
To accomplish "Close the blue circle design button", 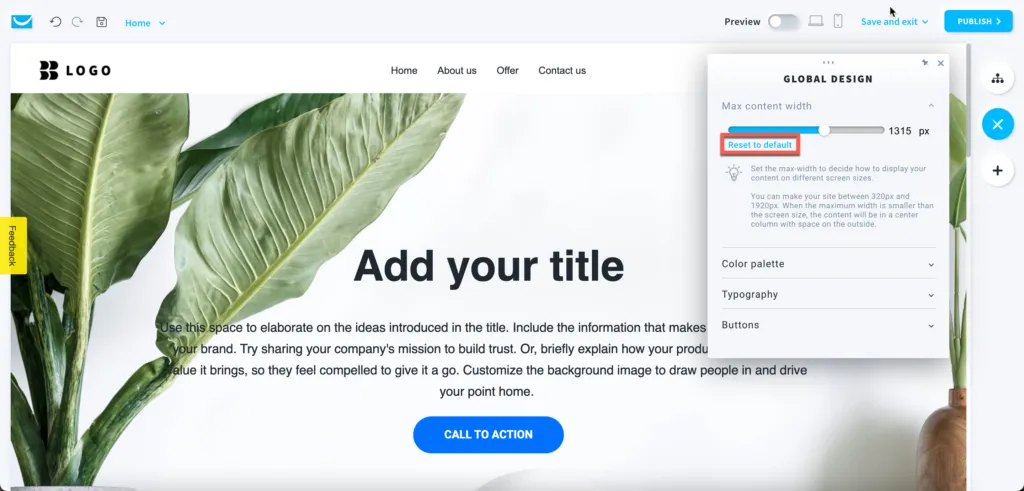I will 997,125.
